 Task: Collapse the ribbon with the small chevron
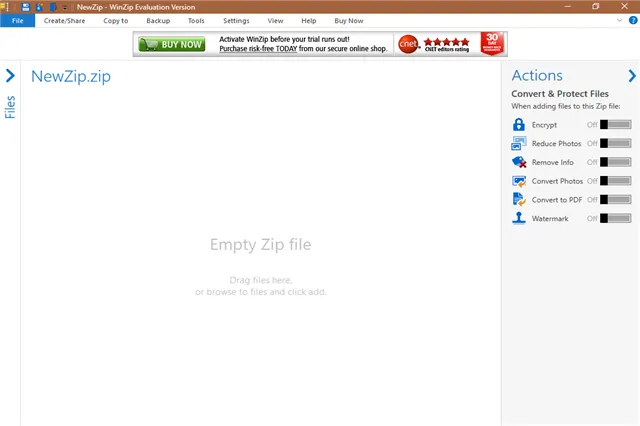(x=619, y=20)
